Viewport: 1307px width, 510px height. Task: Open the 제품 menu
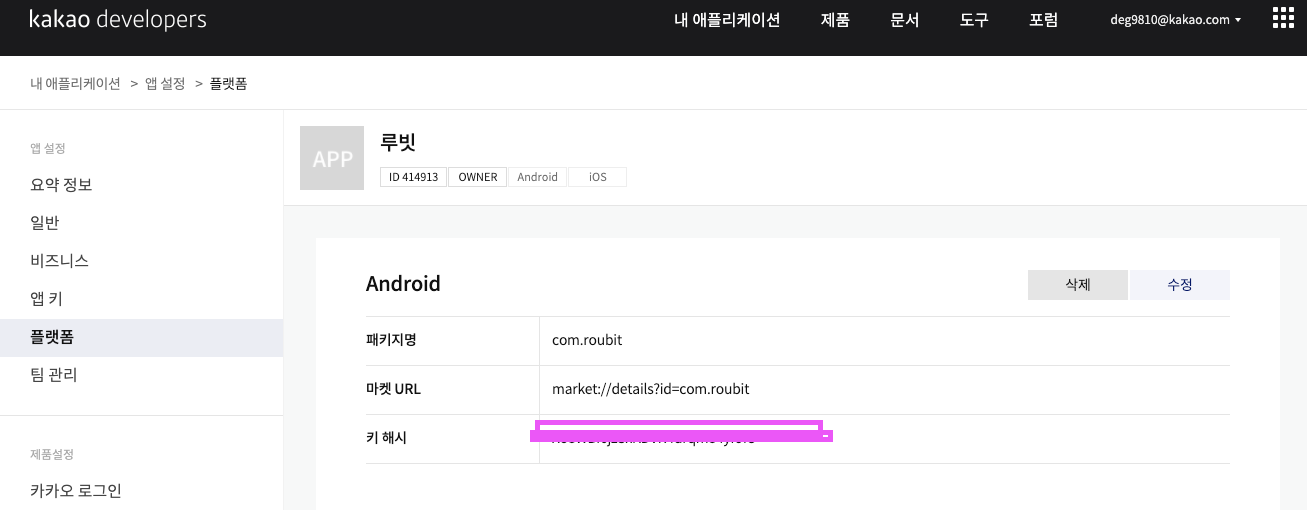[x=835, y=20]
